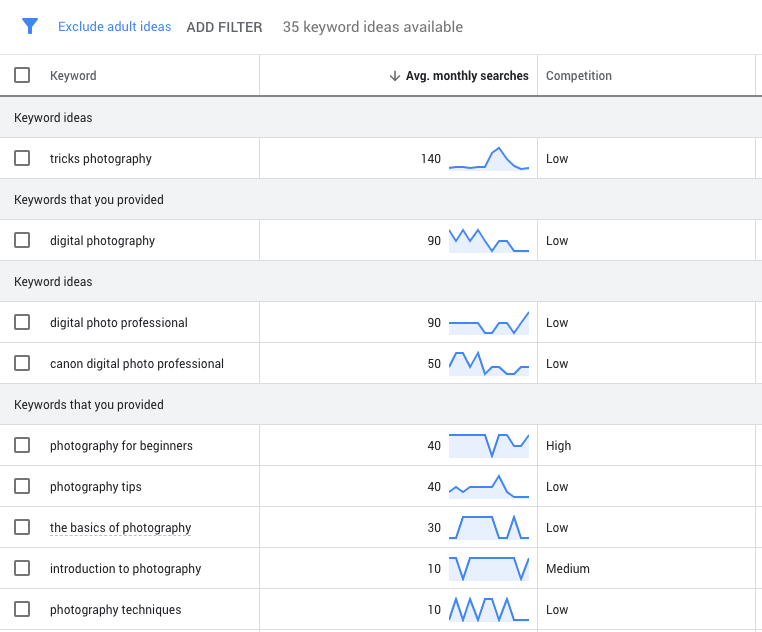Sort by the Keyword column header
This screenshot has height=632, width=762.
(73, 76)
